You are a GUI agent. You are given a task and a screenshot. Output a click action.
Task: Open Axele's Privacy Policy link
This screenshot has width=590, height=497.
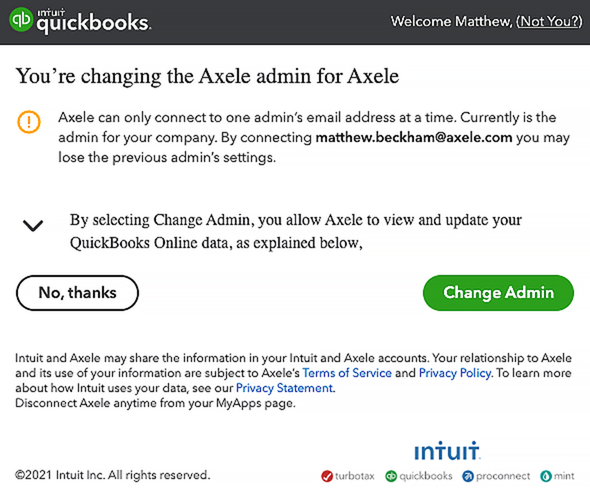click(455, 373)
